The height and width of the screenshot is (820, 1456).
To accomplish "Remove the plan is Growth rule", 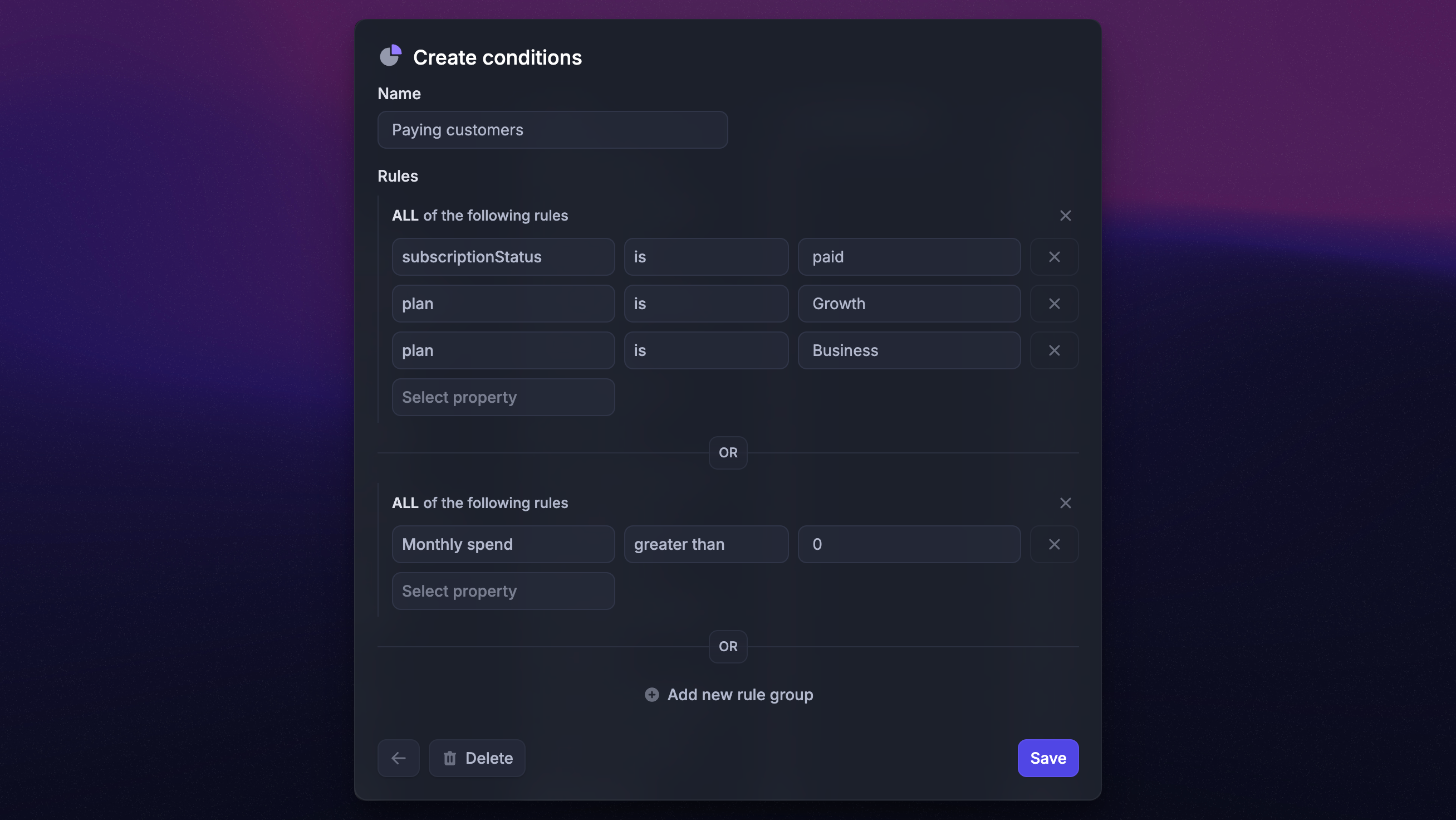I will point(1054,304).
